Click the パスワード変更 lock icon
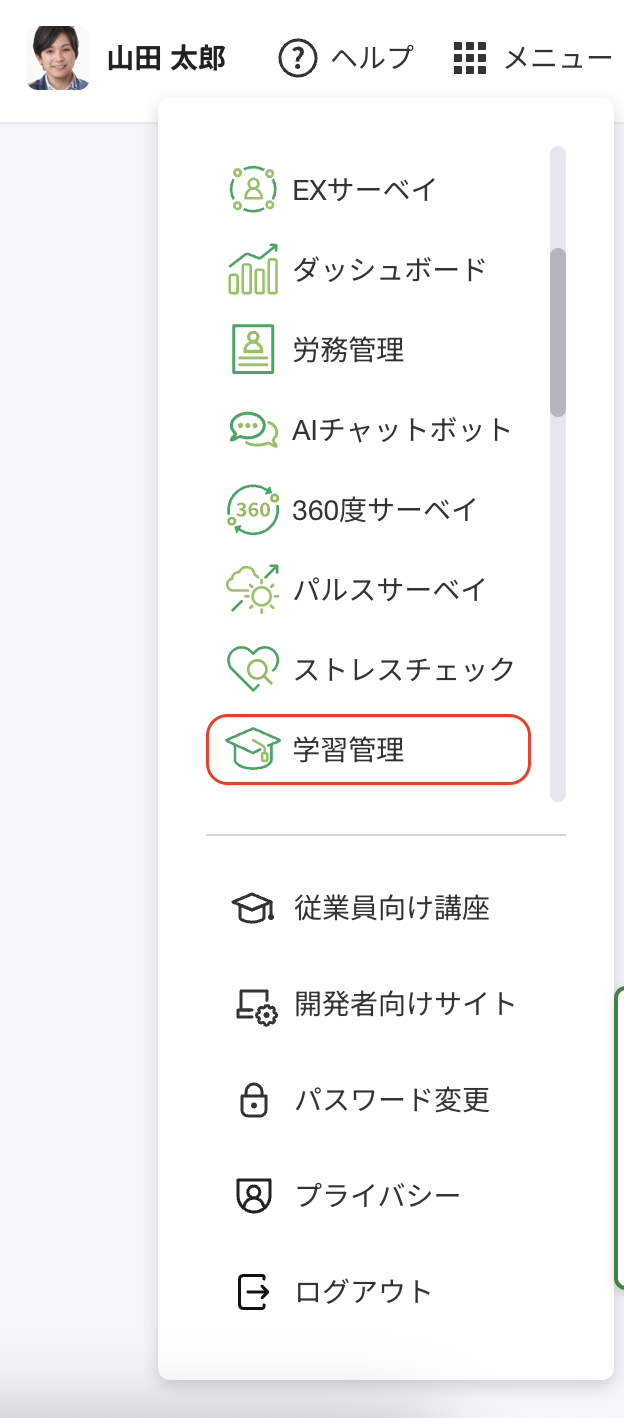Viewport: 624px width, 1418px height. pyautogui.click(x=254, y=1100)
